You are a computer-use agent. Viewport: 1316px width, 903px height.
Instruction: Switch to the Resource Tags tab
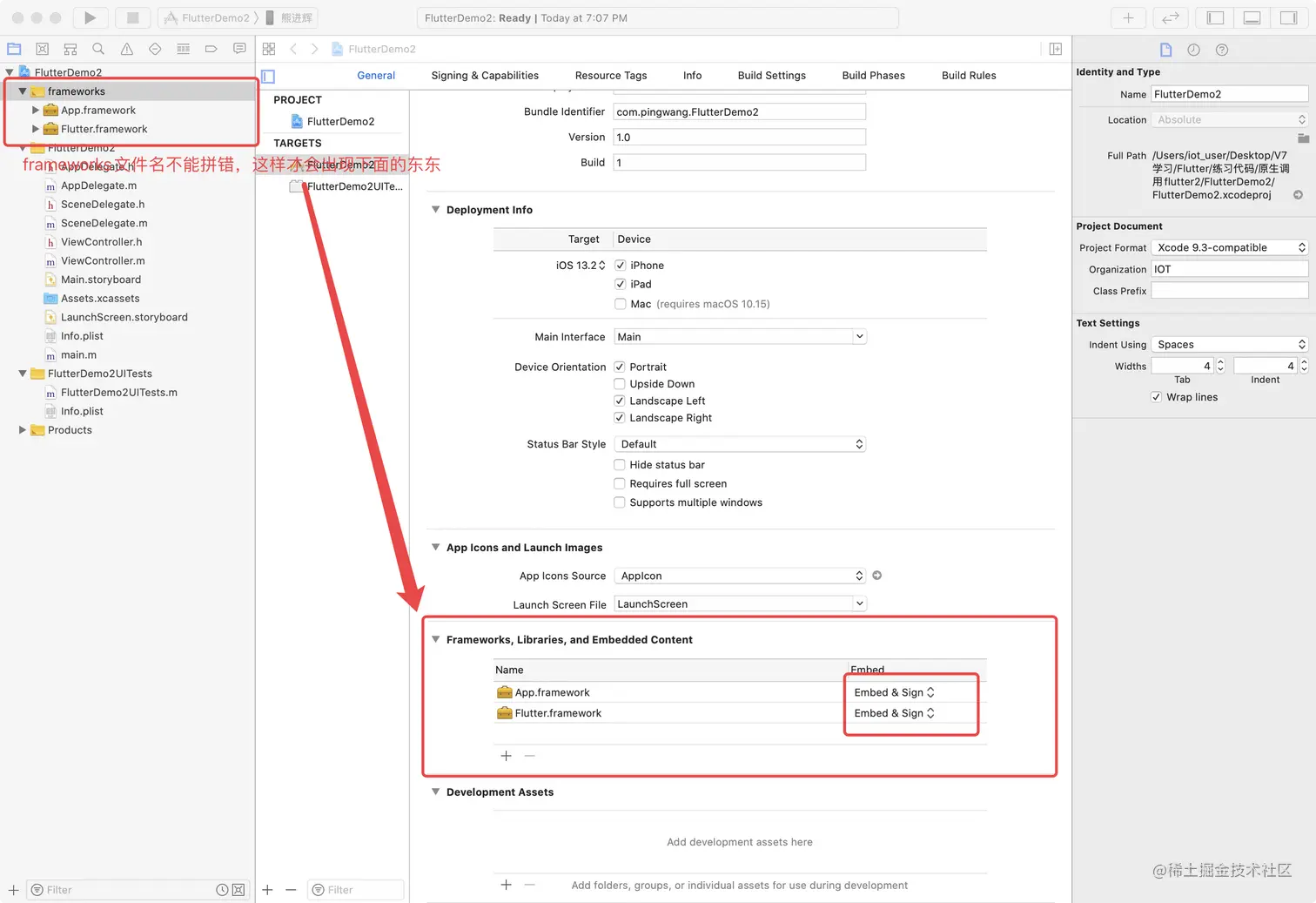coord(611,76)
